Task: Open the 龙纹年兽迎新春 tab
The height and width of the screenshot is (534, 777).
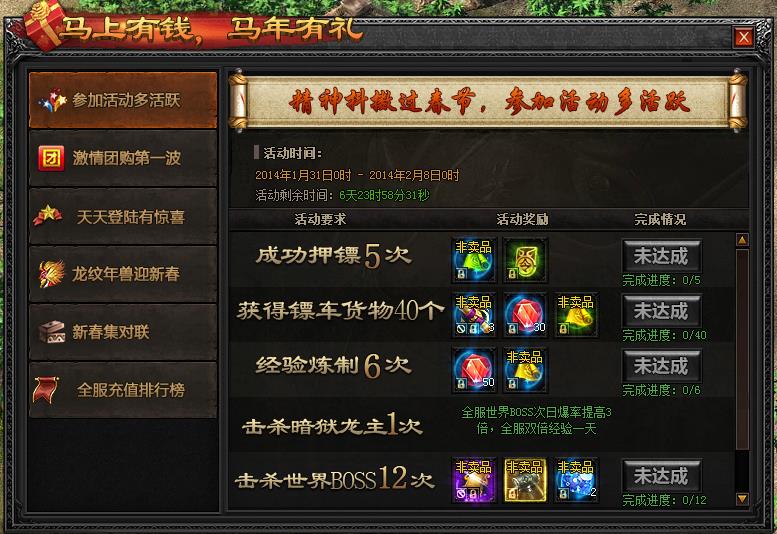Action: point(123,274)
